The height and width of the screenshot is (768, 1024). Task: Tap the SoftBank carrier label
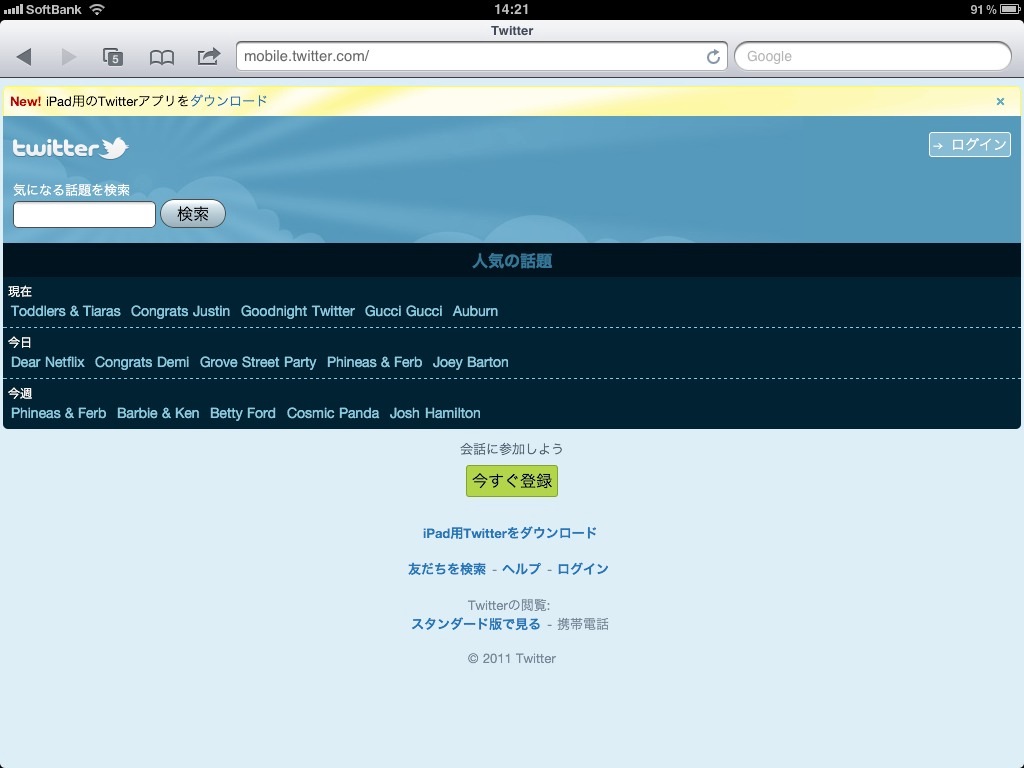pyautogui.click(x=54, y=9)
